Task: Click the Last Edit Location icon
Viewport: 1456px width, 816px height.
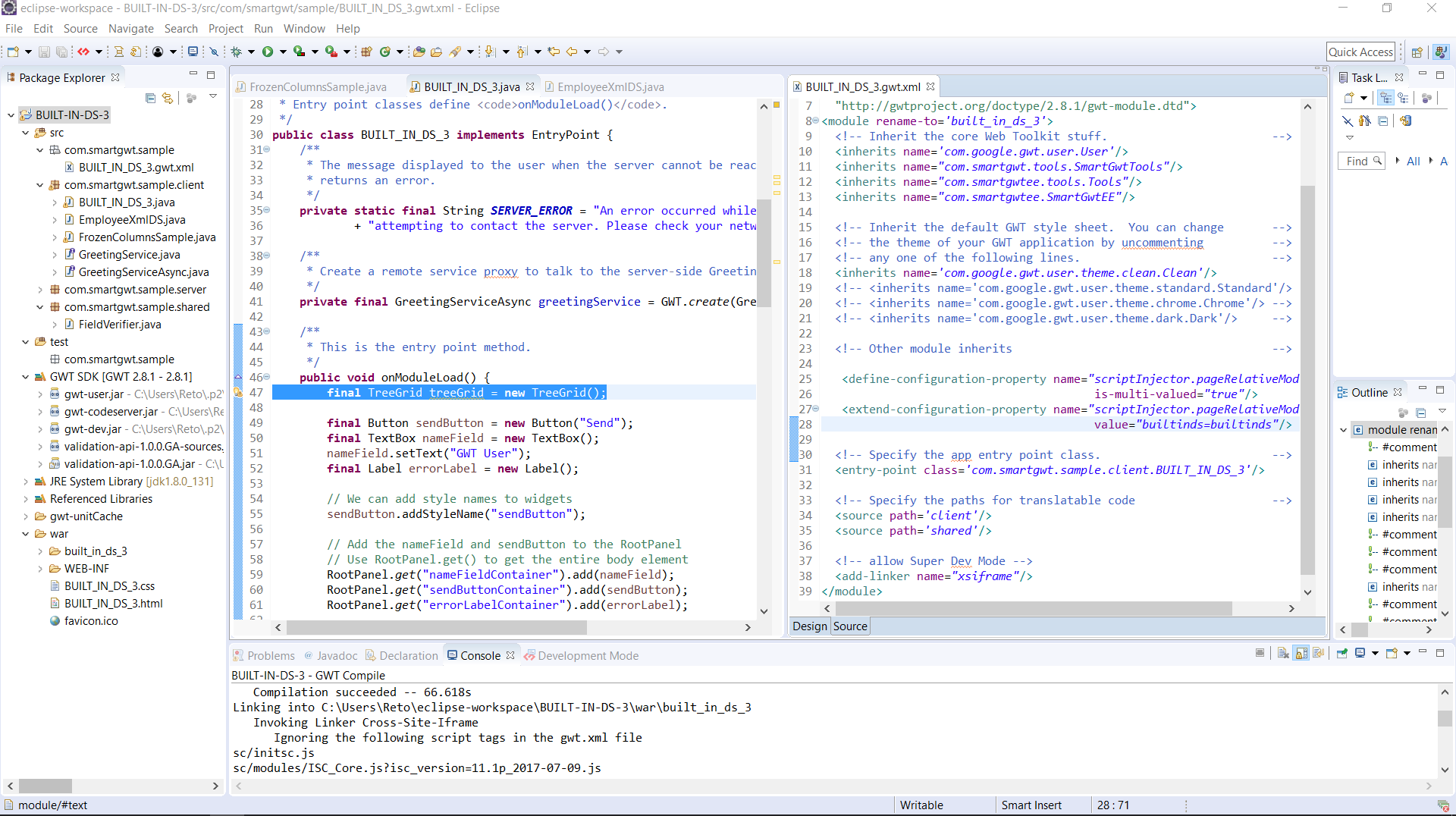Action: [554, 52]
